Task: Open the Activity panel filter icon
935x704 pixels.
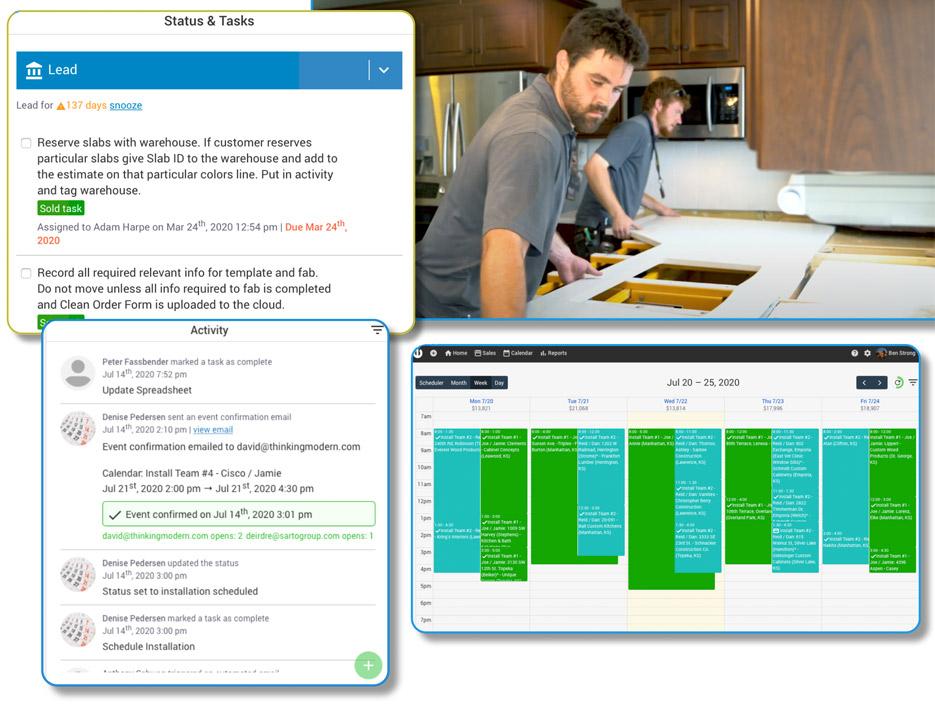Action: coord(377,330)
